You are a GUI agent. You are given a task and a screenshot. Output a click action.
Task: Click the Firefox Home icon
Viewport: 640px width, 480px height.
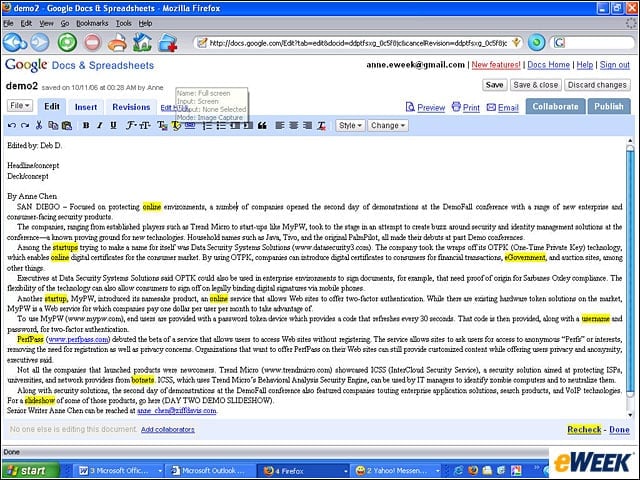coord(142,42)
